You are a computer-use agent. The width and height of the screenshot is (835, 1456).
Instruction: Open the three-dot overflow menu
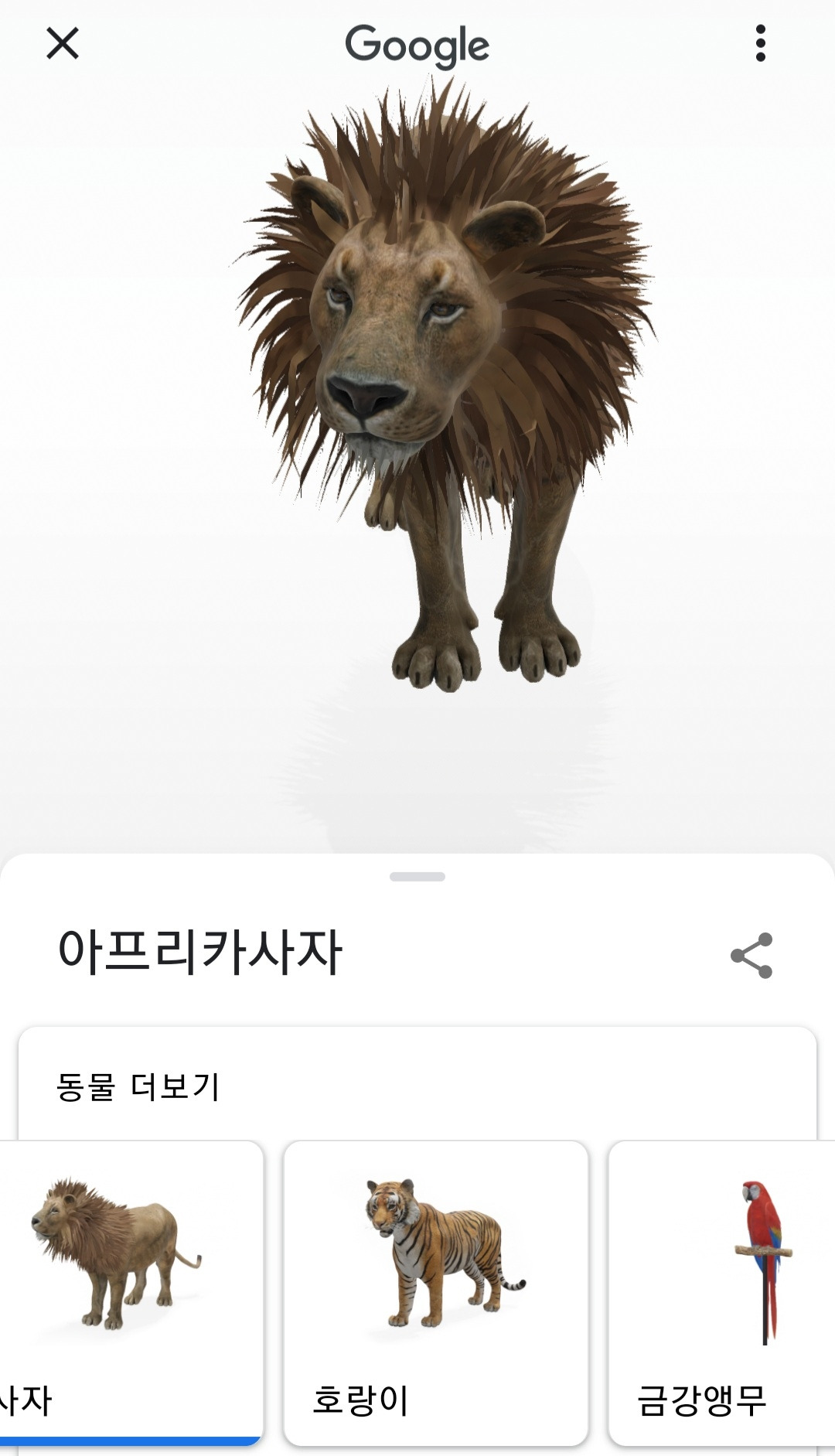[x=761, y=43]
